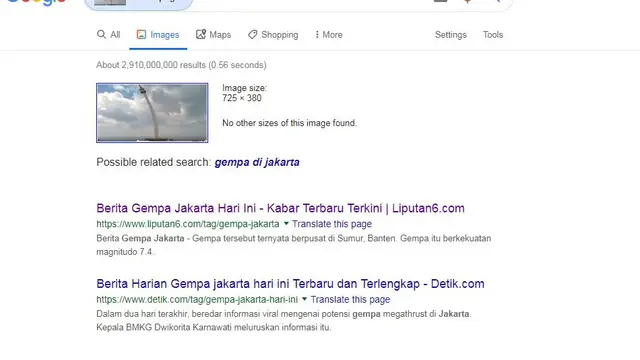Click the Settings link

(451, 35)
